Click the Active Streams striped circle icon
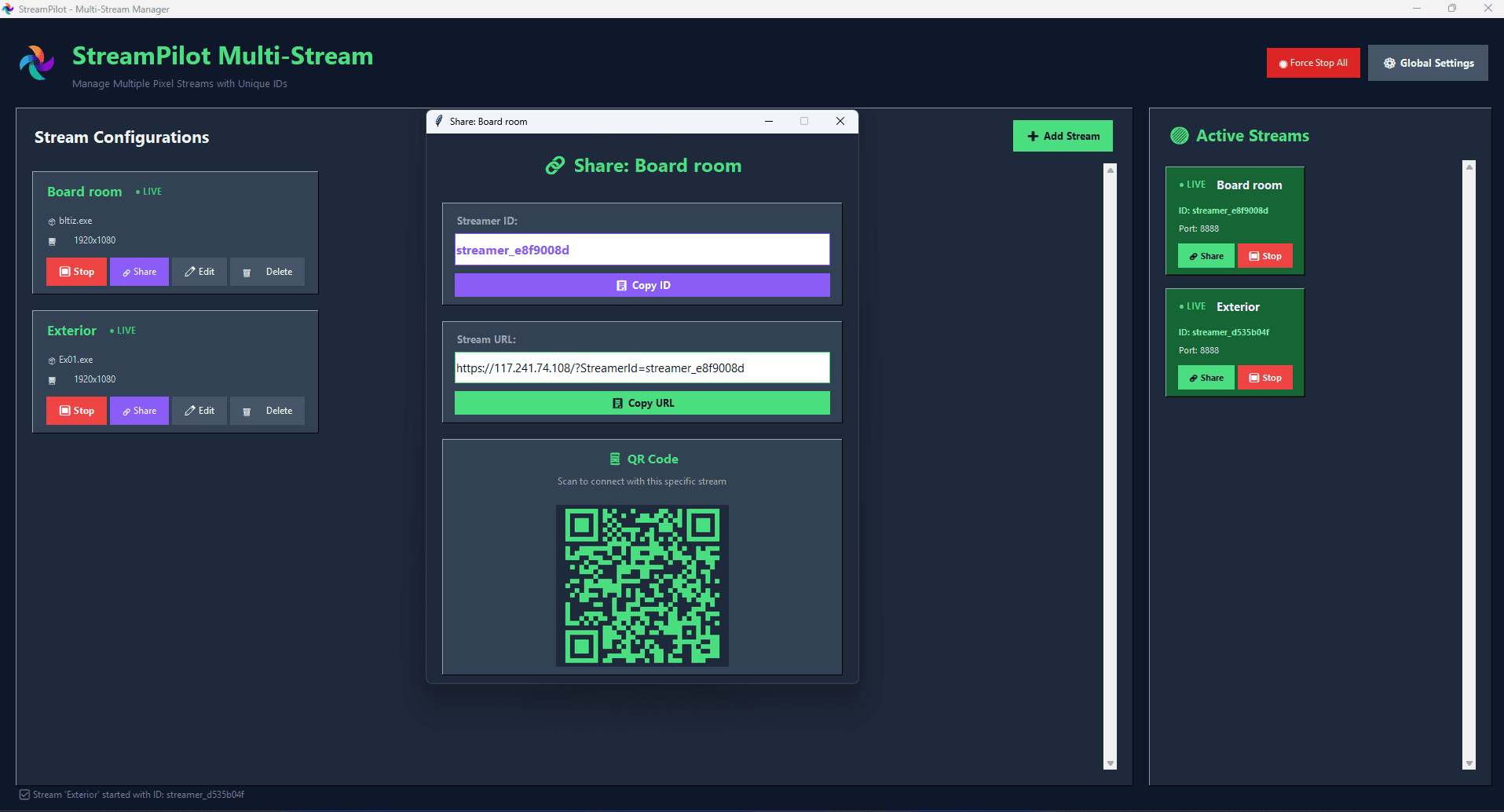 pos(1180,136)
